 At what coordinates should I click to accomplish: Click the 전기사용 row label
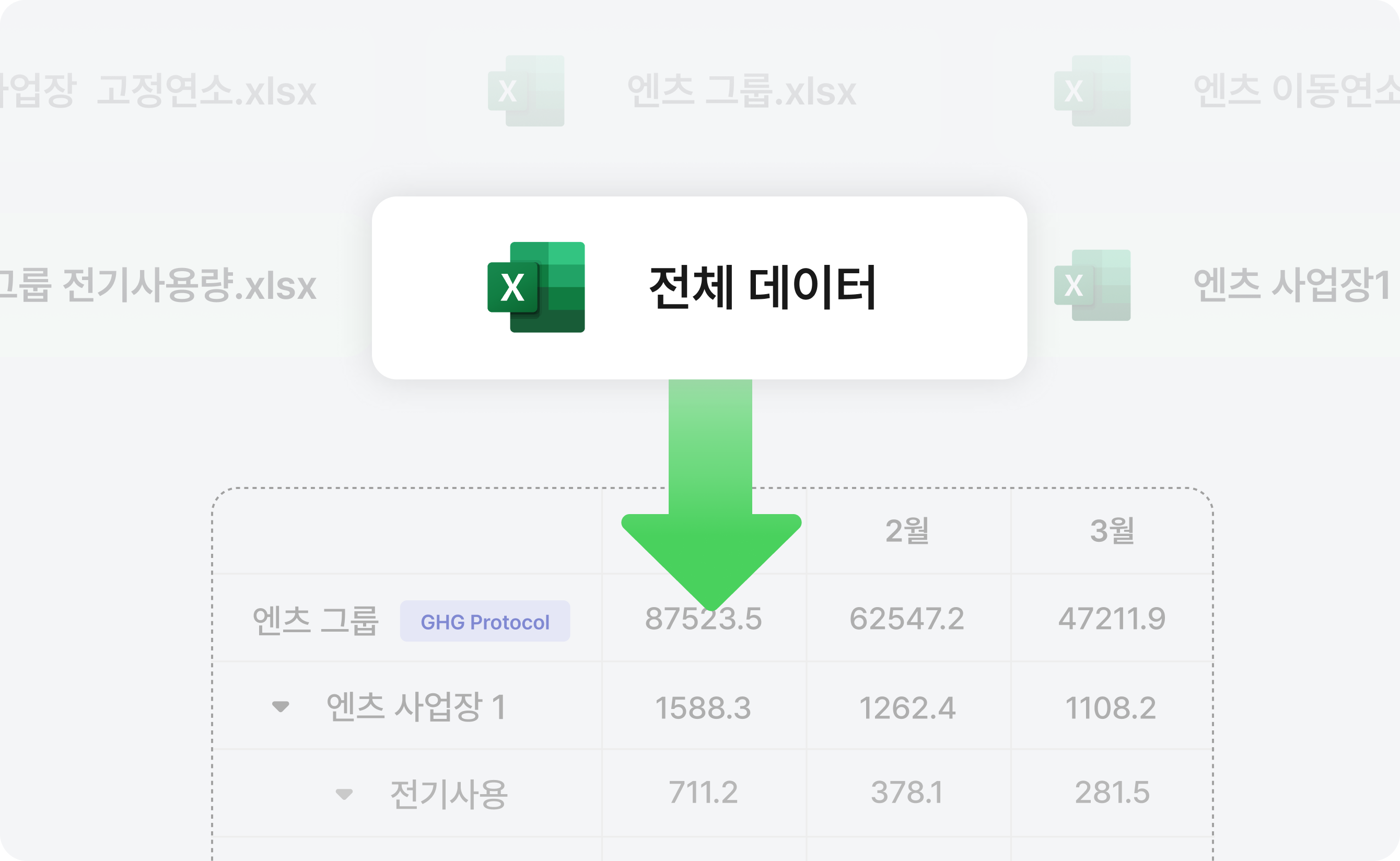(448, 794)
